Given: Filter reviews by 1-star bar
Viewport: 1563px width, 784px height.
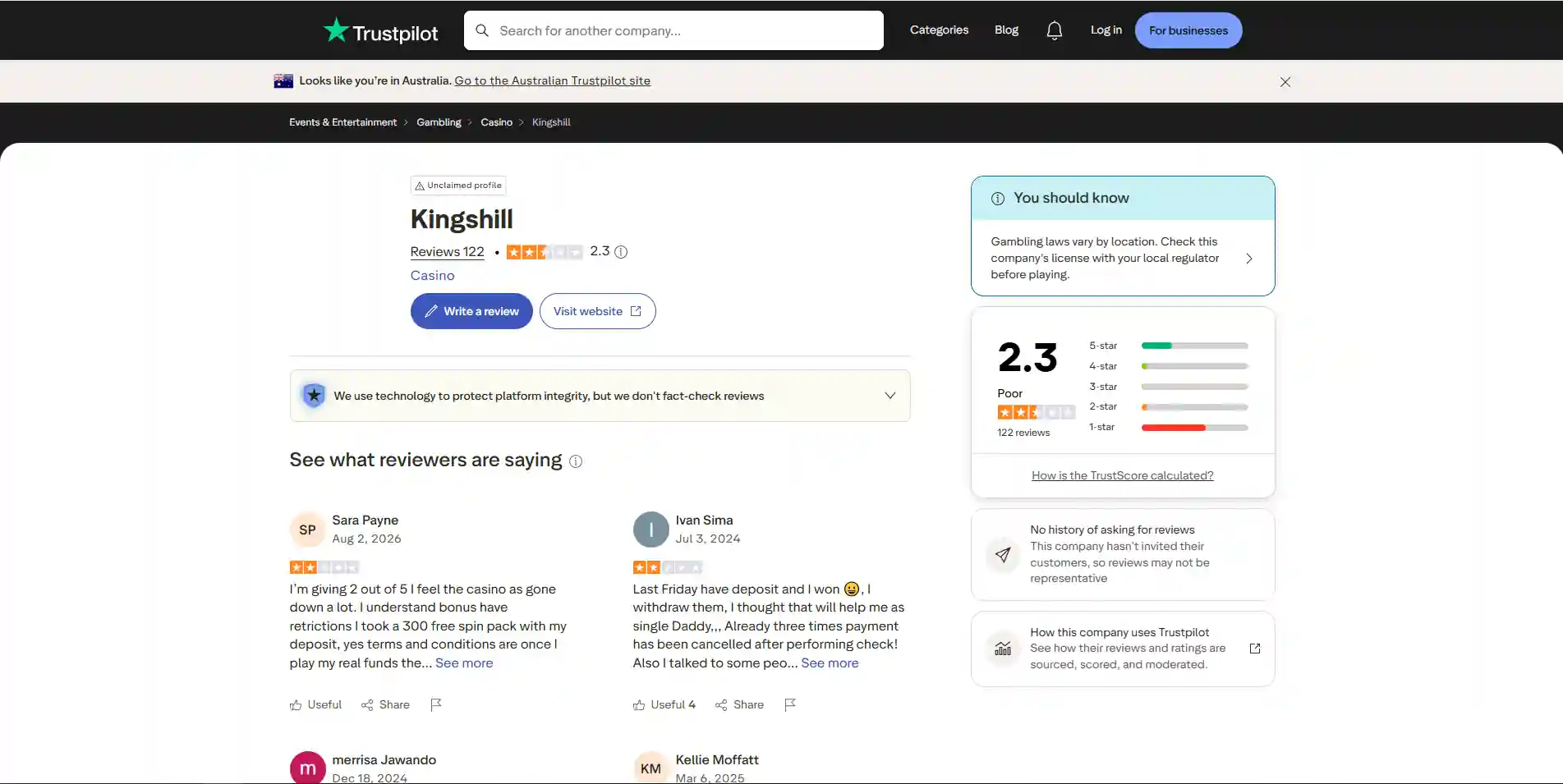Looking at the screenshot, I should 1168,427.
